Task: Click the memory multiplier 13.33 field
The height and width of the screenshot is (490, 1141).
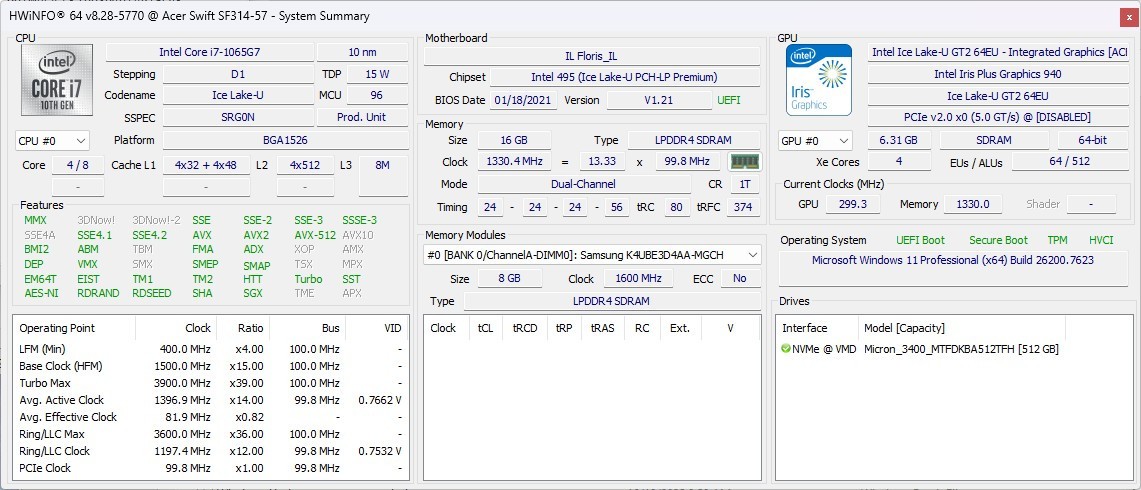Action: pos(603,162)
